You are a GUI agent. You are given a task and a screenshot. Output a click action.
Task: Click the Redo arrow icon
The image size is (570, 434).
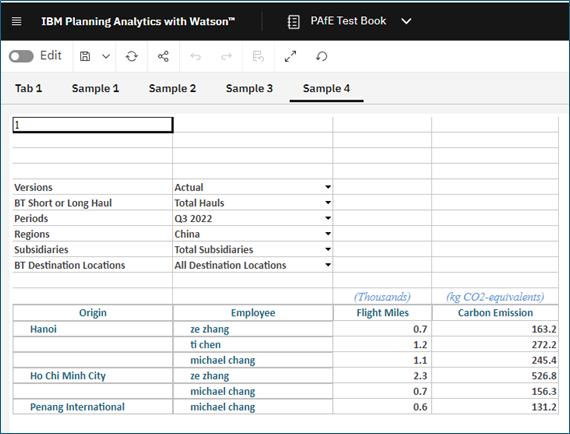tap(226, 57)
